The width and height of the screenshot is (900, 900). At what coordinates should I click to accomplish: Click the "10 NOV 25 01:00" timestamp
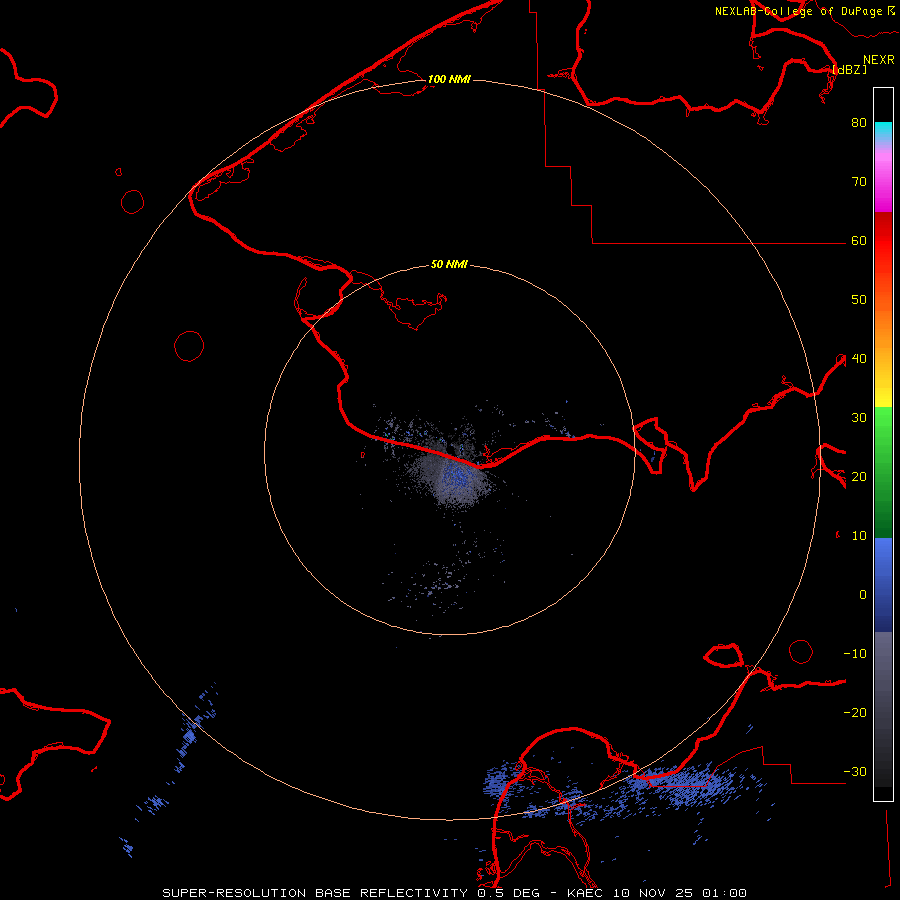tap(680, 893)
